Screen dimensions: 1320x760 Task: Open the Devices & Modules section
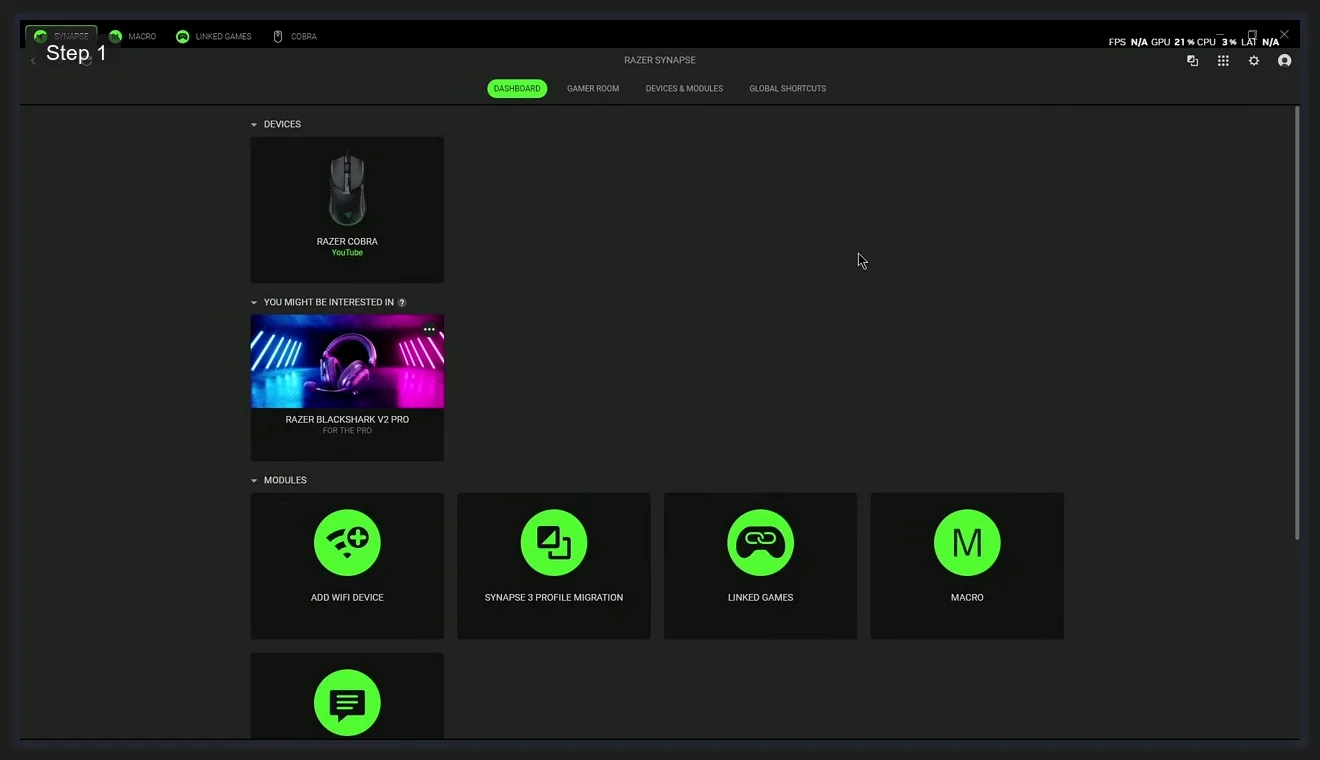[684, 88]
